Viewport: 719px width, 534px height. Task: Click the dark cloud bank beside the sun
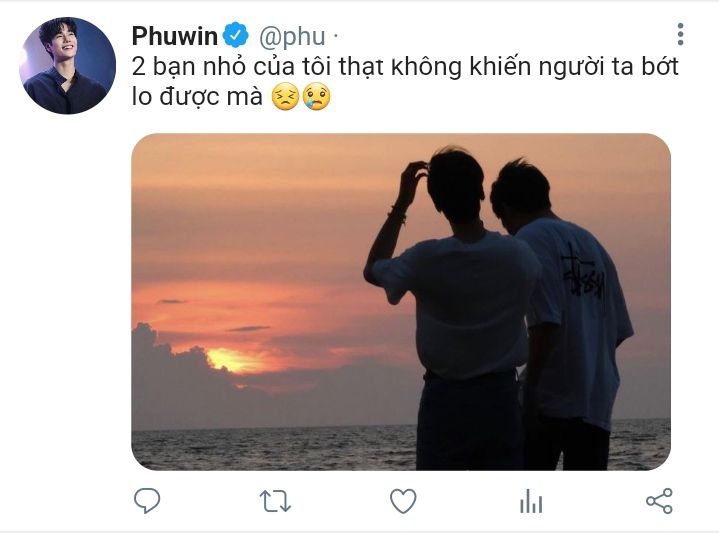tap(183, 376)
